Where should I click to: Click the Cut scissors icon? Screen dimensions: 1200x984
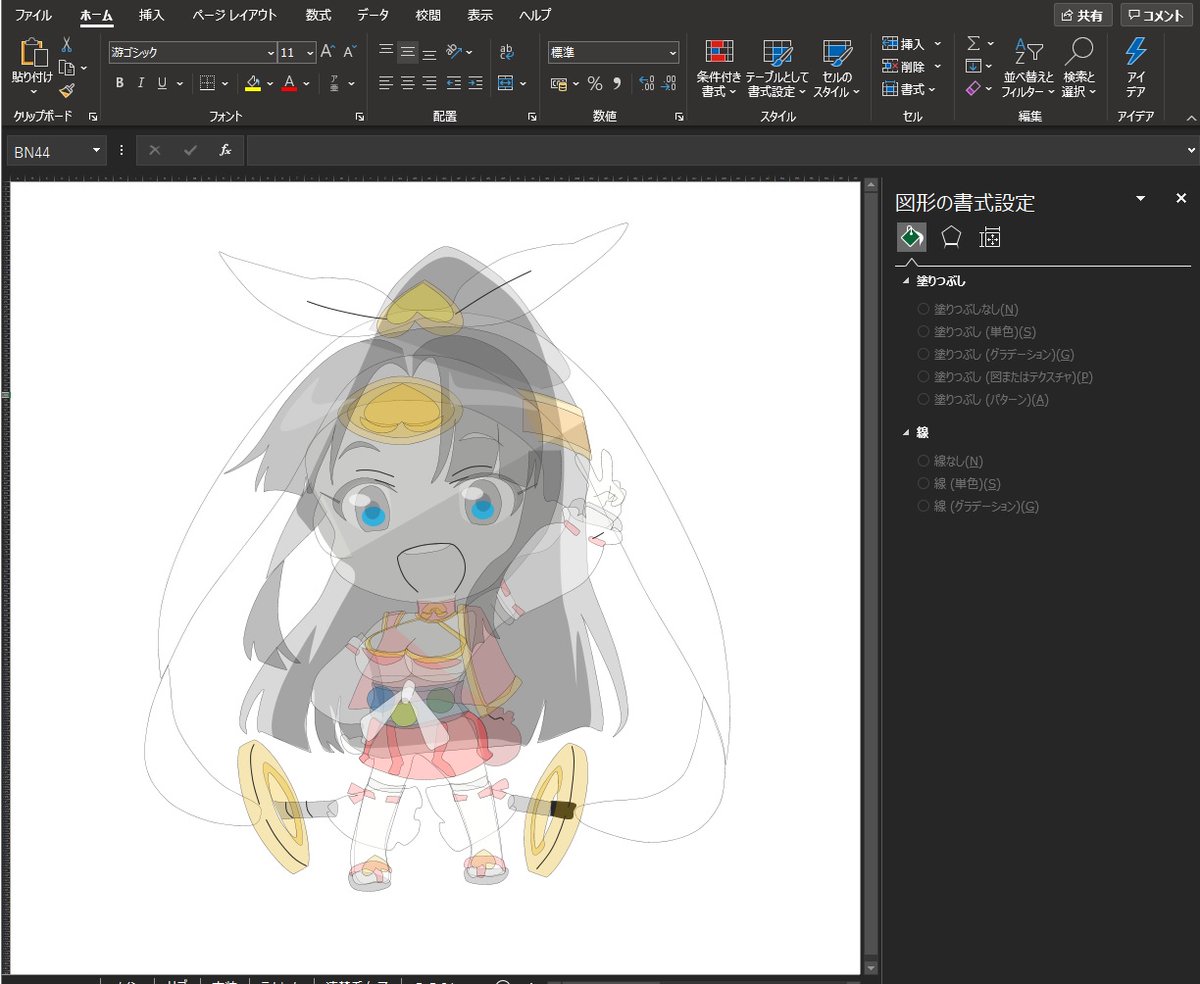[66, 45]
